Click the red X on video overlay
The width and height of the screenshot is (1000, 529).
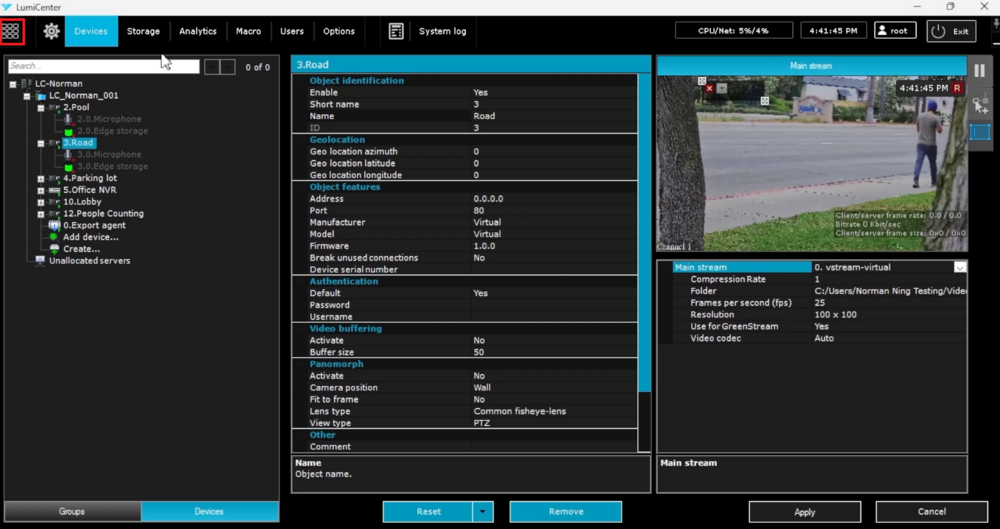(x=709, y=88)
